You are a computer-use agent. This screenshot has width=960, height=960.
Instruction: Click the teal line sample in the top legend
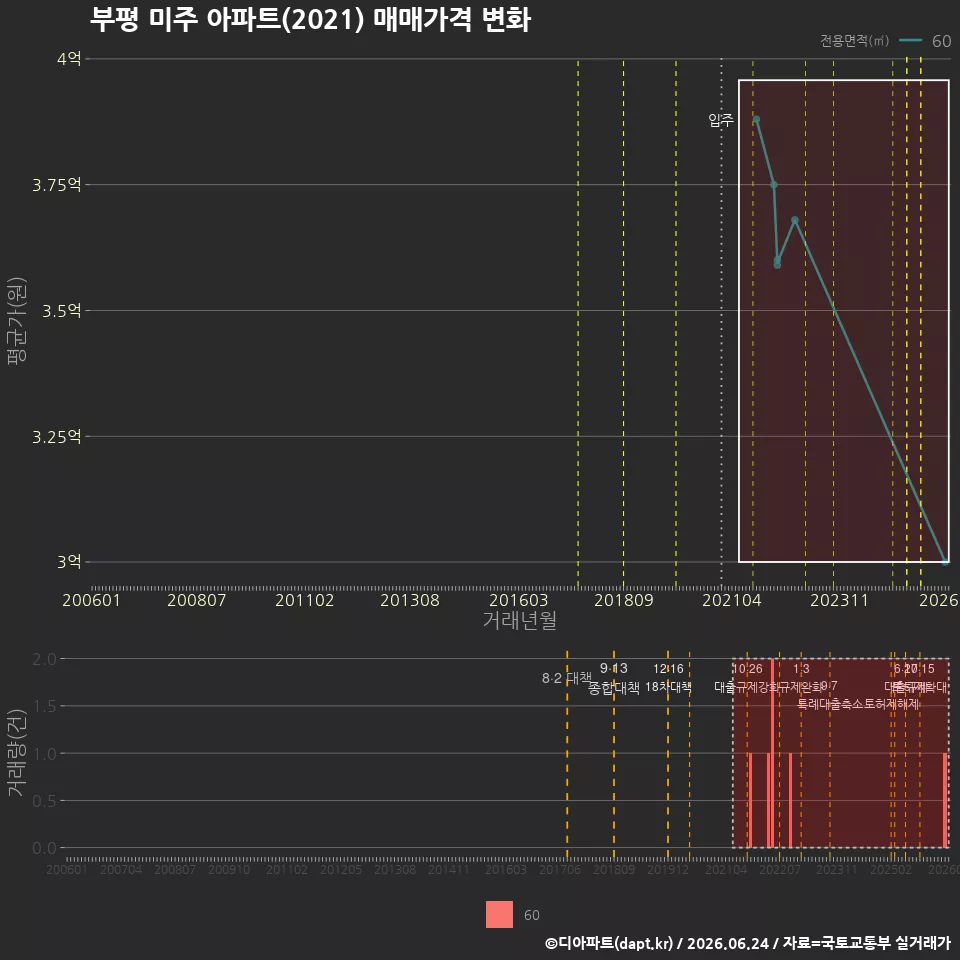[910, 41]
